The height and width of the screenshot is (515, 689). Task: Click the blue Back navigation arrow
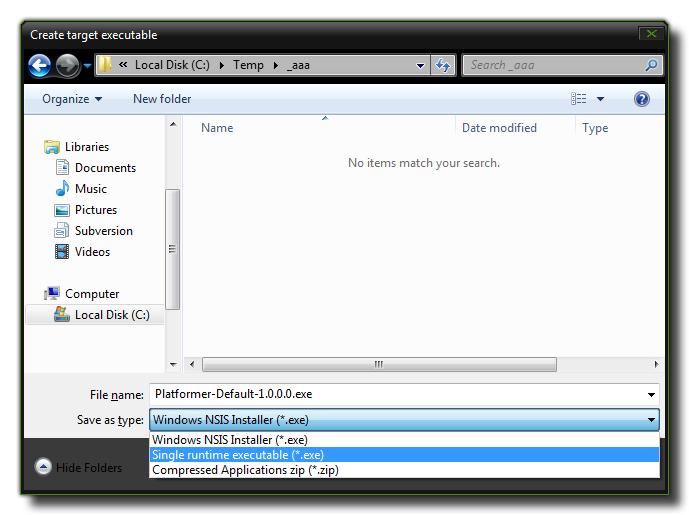point(40,66)
